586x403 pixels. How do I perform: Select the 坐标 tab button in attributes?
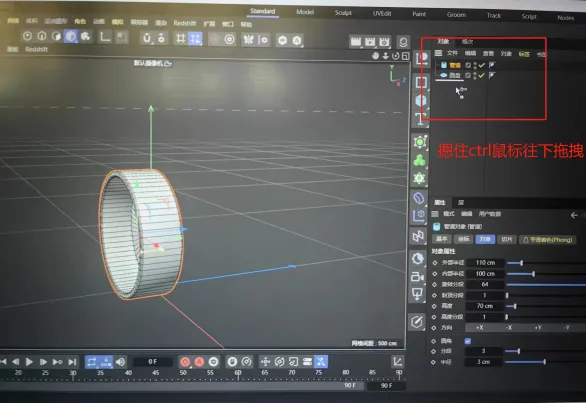point(463,239)
